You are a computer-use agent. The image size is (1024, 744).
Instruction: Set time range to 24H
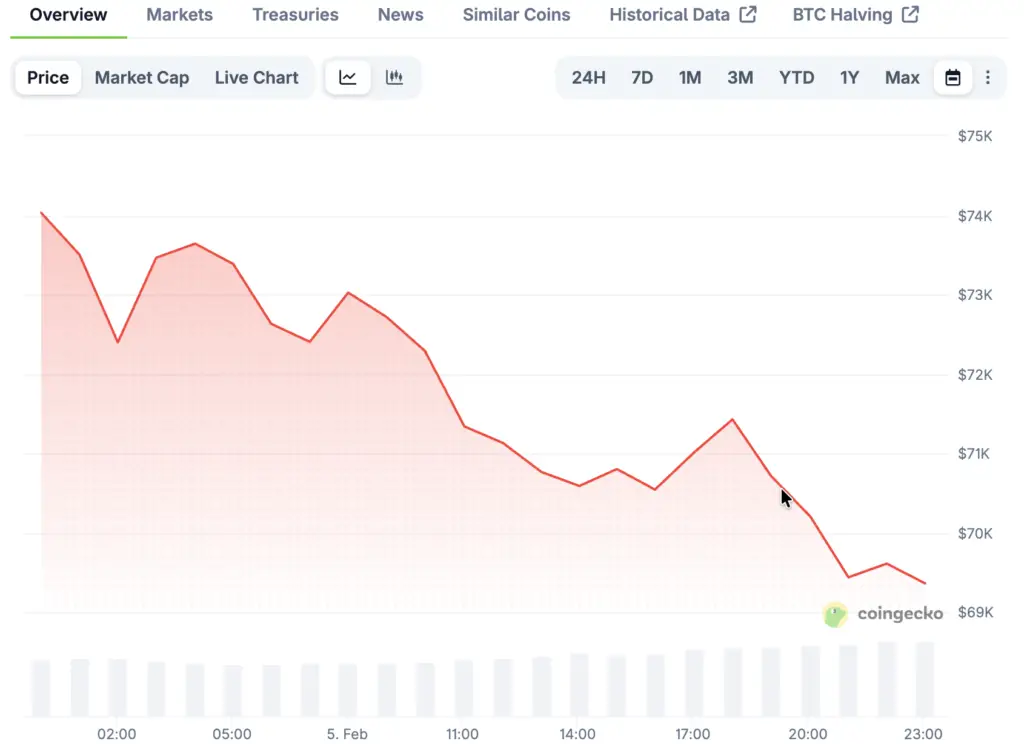[589, 78]
